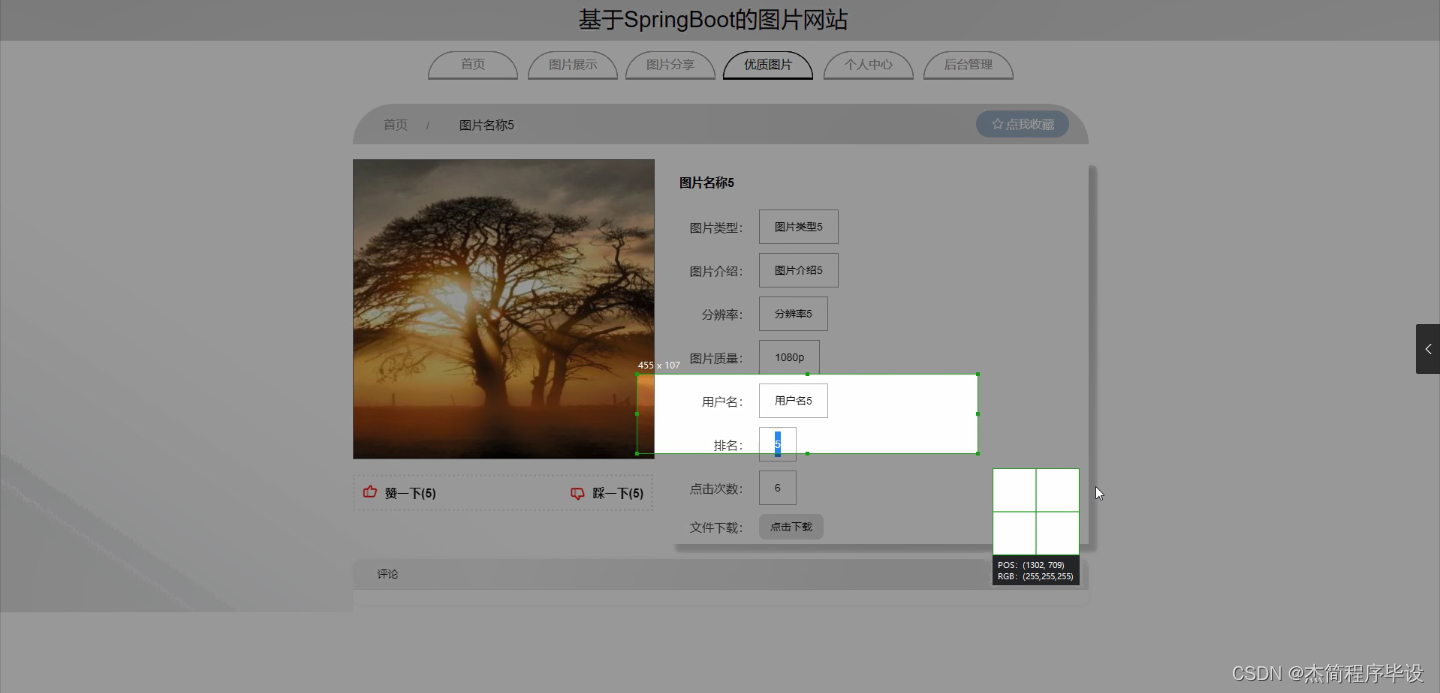Viewport: 1440px width, 693px height.
Task: Click the 用户名5 value box
Action: 793,401
